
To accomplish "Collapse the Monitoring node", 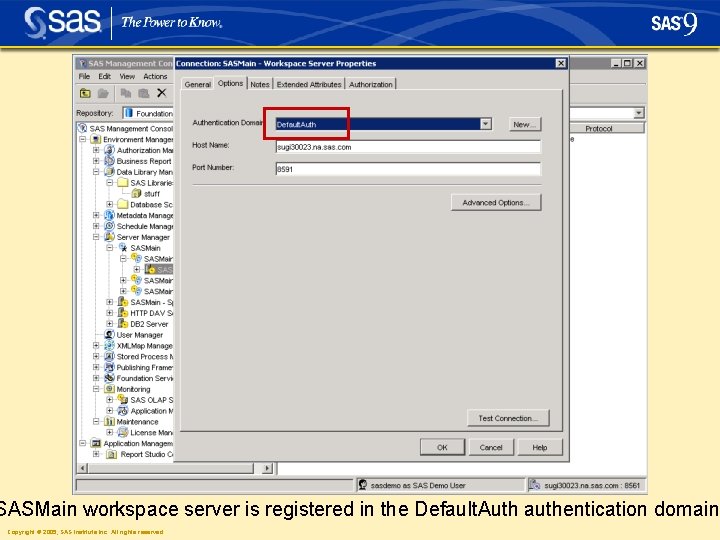I will pyautogui.click(x=96, y=389).
